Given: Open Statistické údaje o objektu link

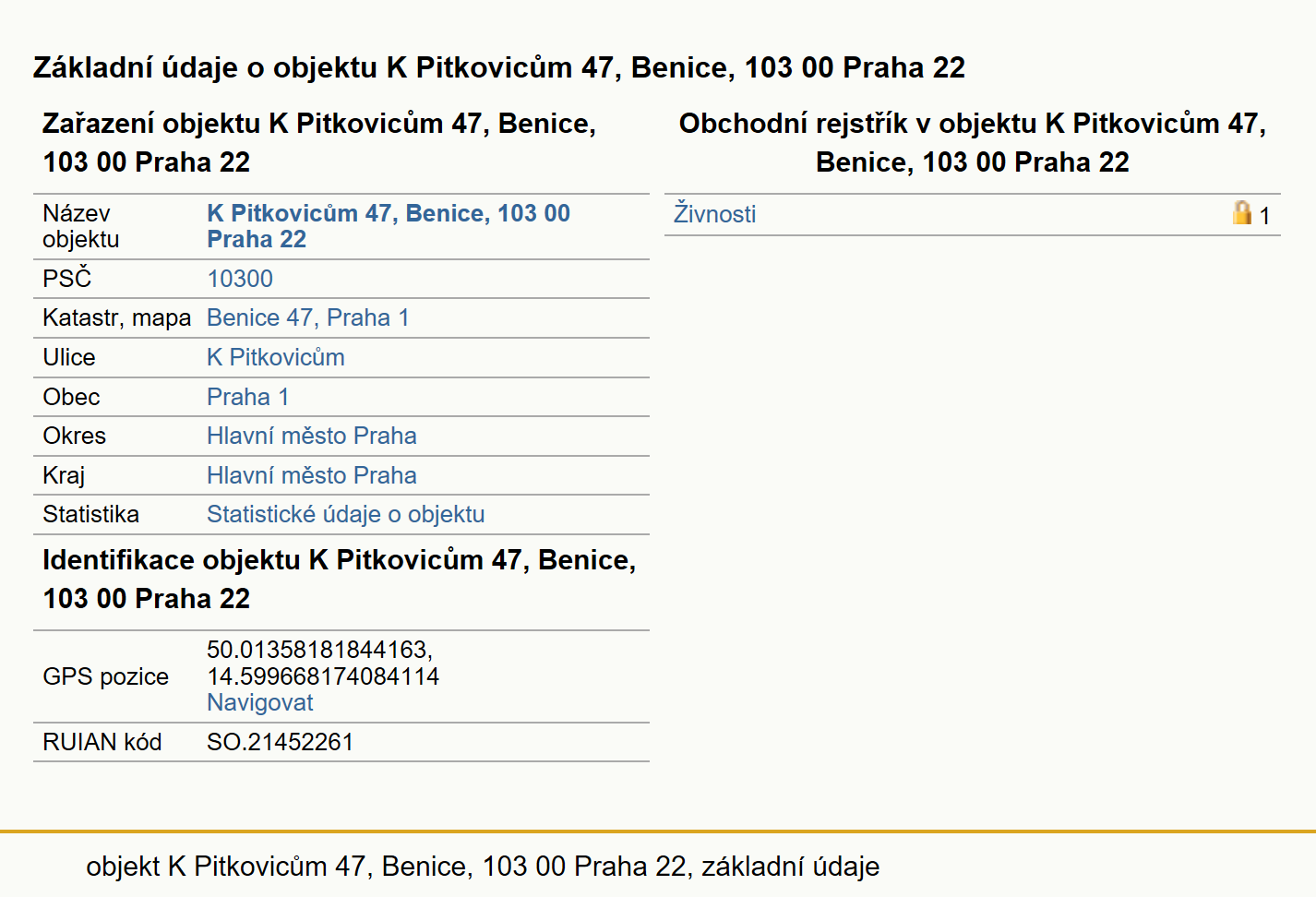Looking at the screenshot, I should [346, 514].
